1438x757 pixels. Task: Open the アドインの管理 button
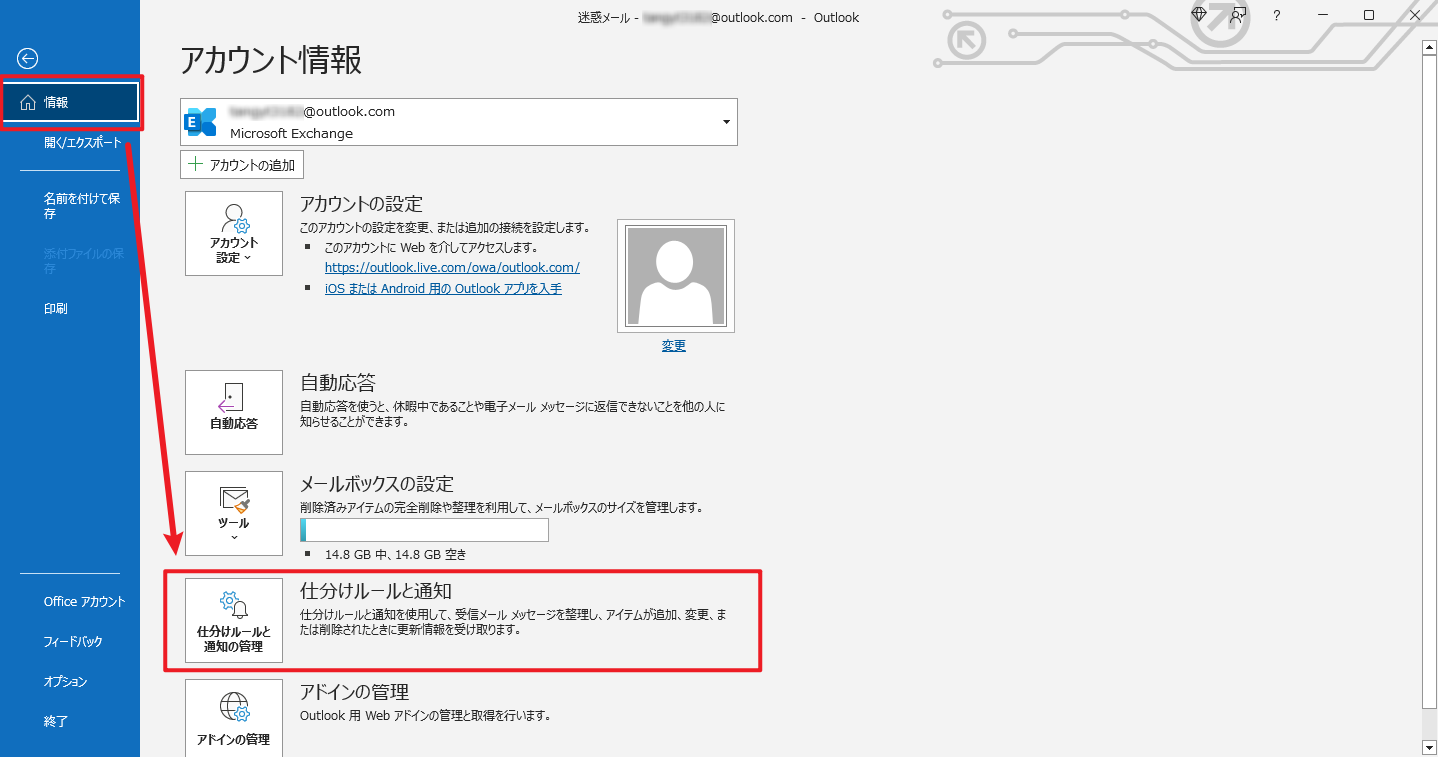coord(234,718)
